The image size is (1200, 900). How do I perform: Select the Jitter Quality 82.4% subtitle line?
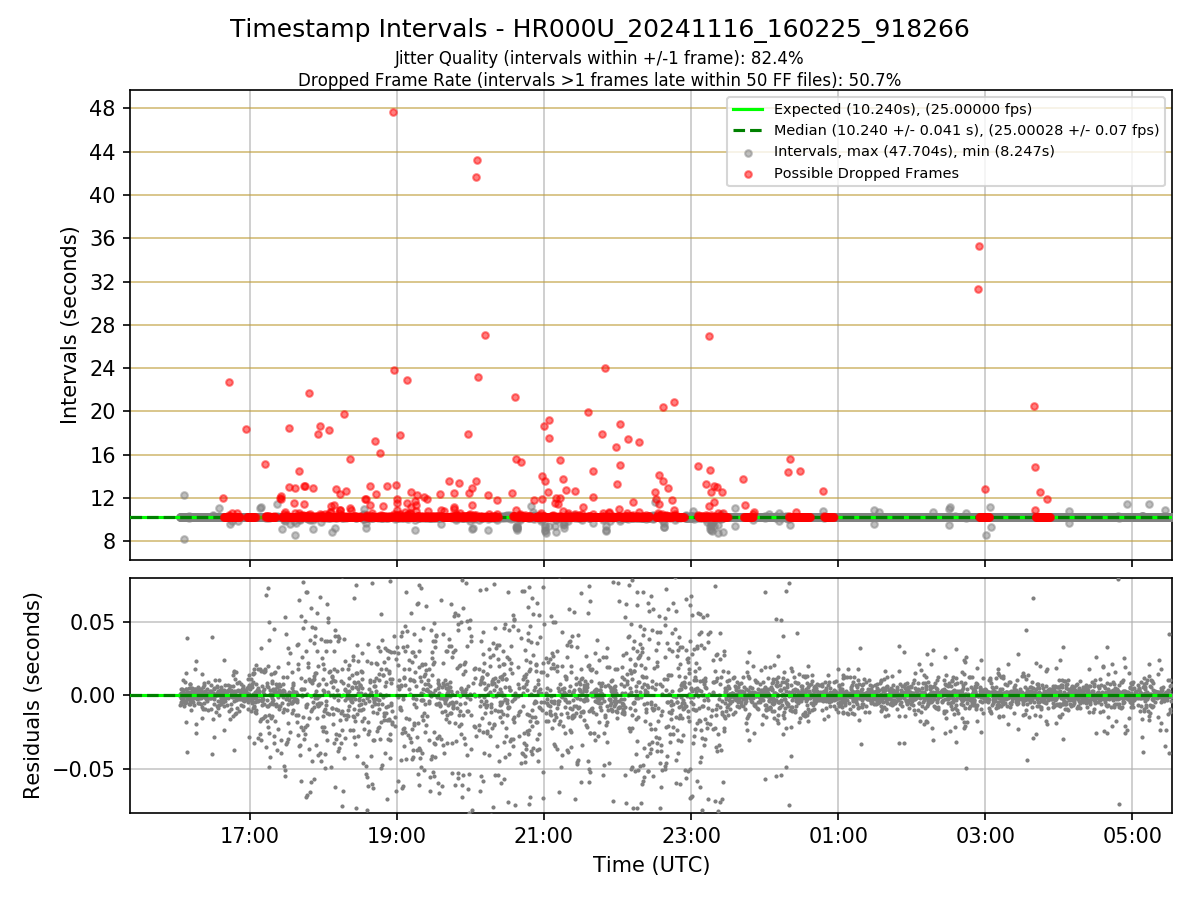click(599, 58)
